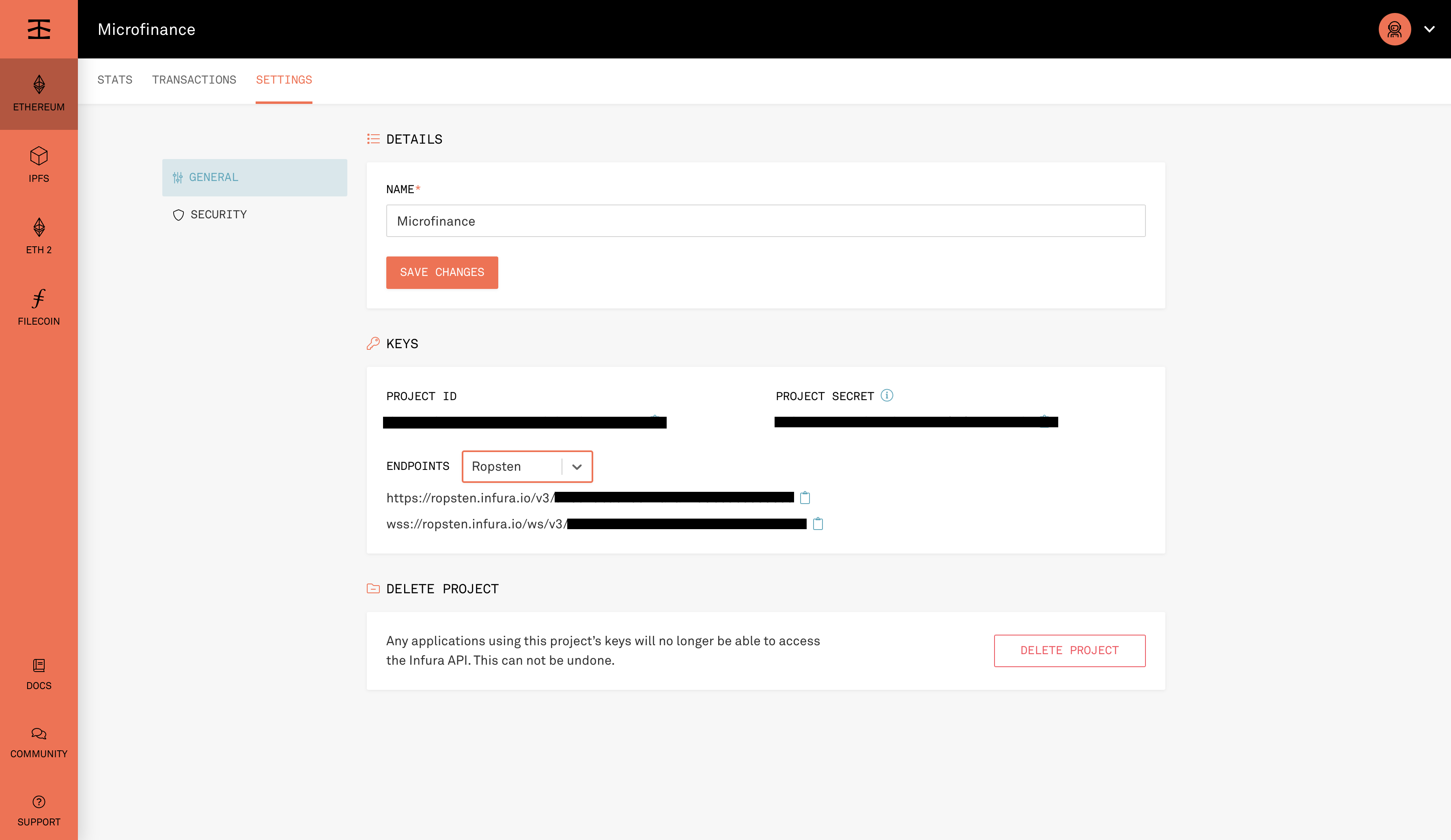
Task: Copy the https Ropsten endpoint URL
Action: click(x=805, y=498)
